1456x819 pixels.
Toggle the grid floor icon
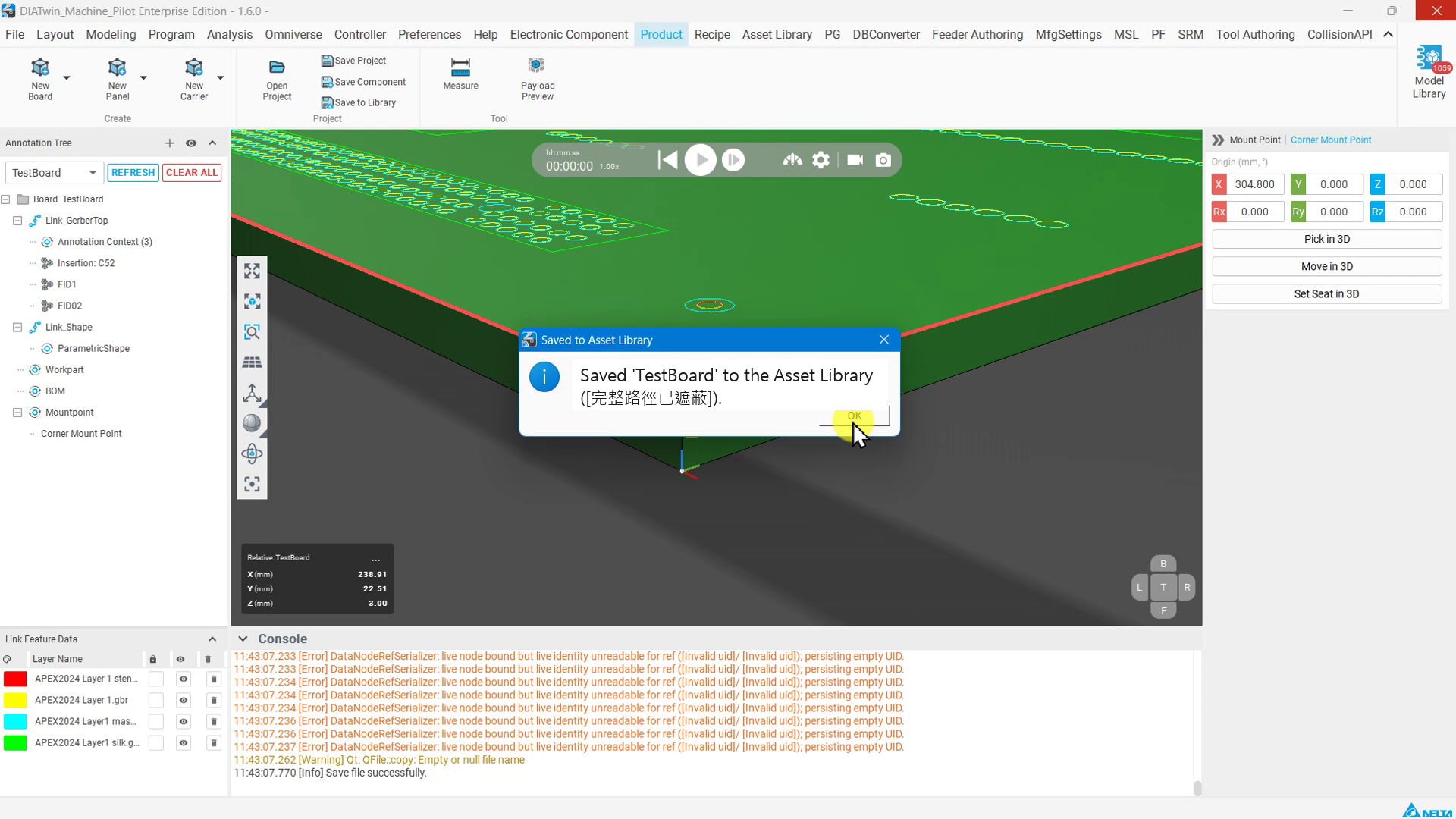coord(252,362)
